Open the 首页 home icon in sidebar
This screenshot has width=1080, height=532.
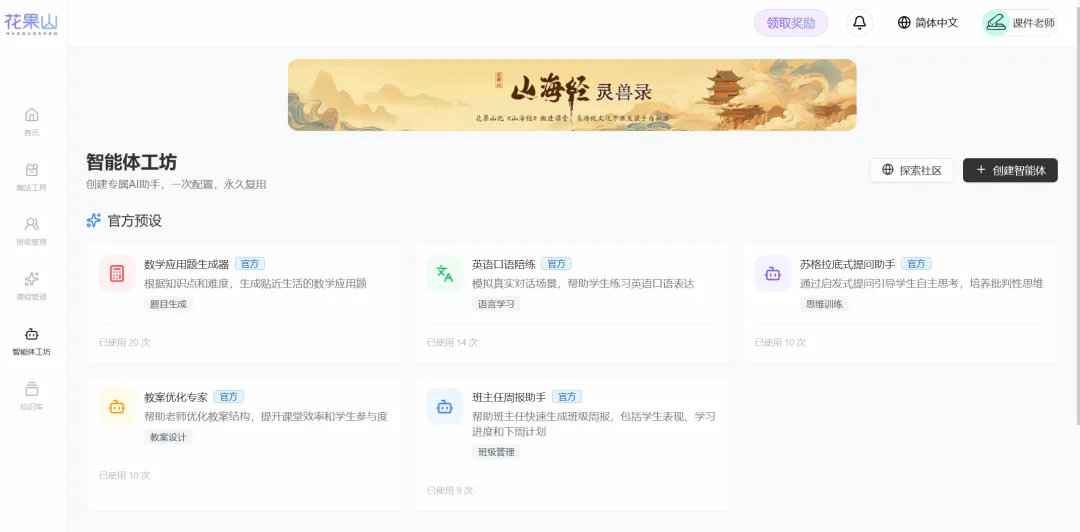(x=32, y=114)
